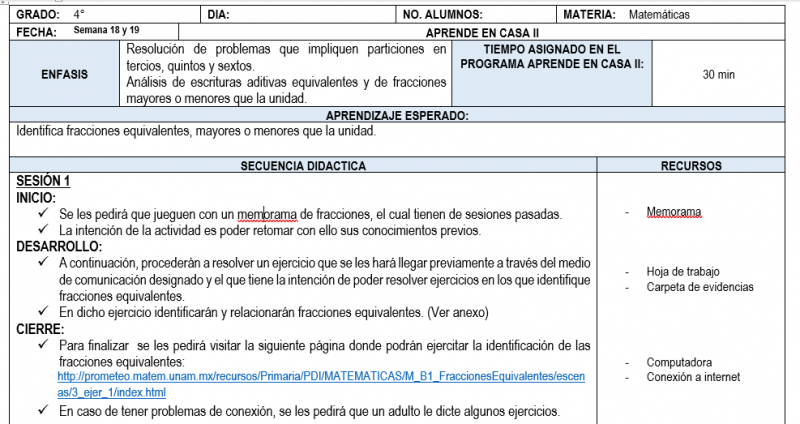Click the 'CIERRE:' heading
The height and width of the screenshot is (424, 800).
point(40,329)
